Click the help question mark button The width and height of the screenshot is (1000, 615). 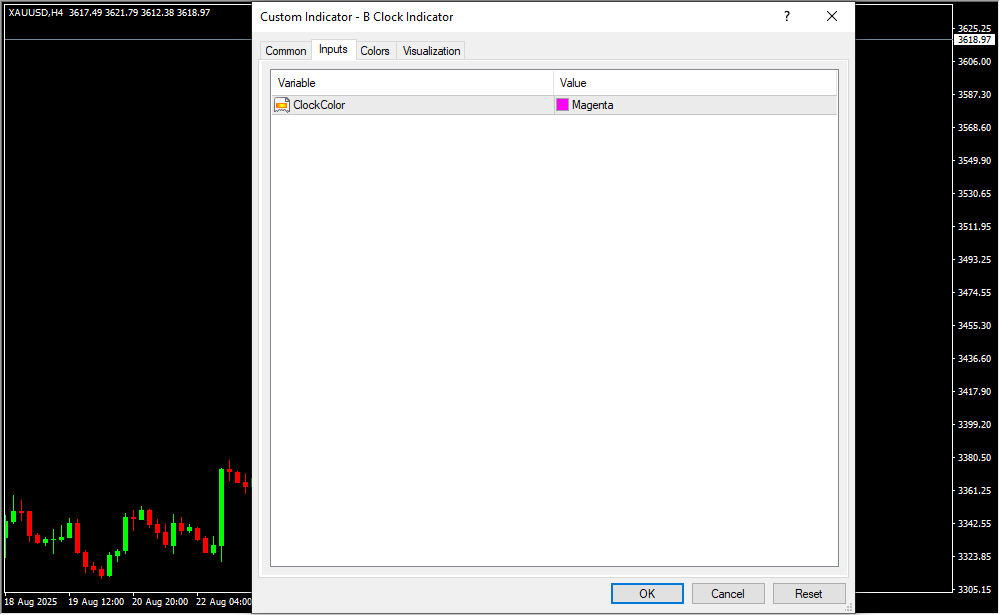click(x=786, y=16)
